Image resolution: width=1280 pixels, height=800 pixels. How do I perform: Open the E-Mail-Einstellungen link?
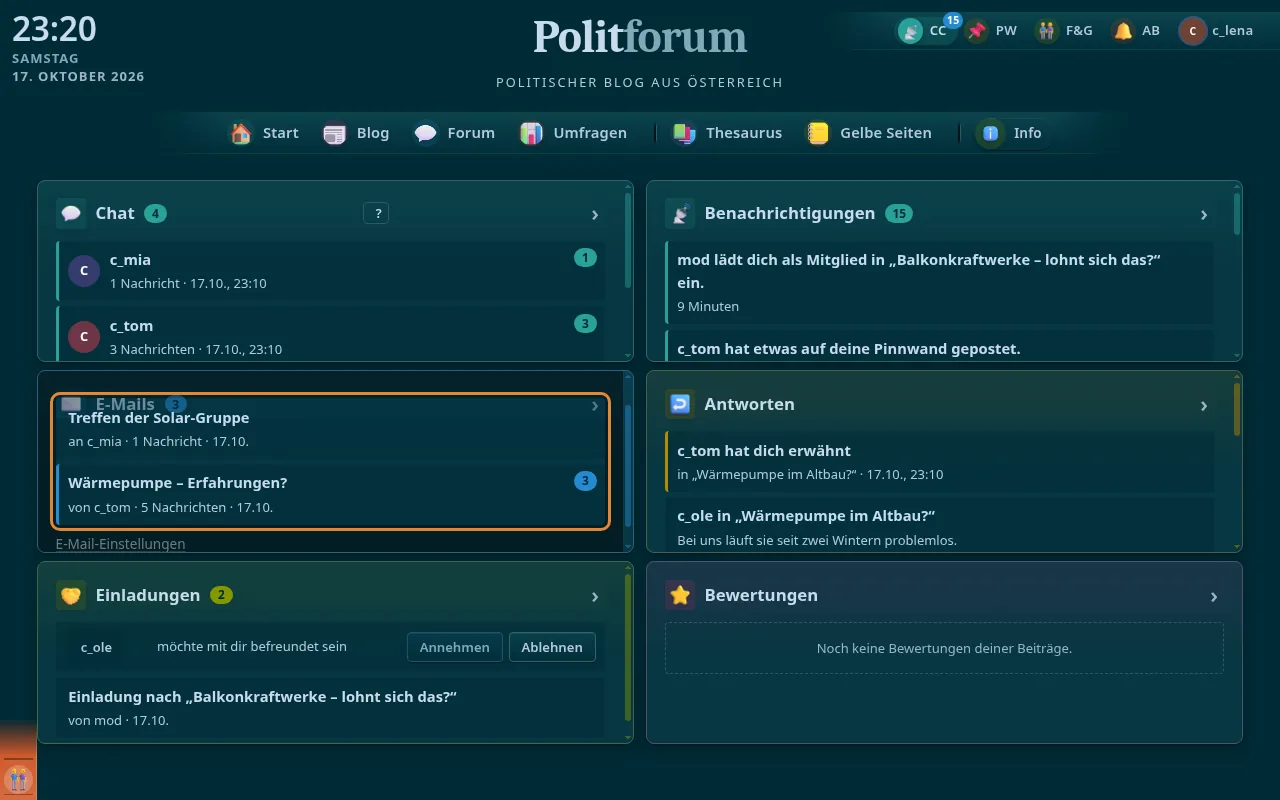pos(121,544)
